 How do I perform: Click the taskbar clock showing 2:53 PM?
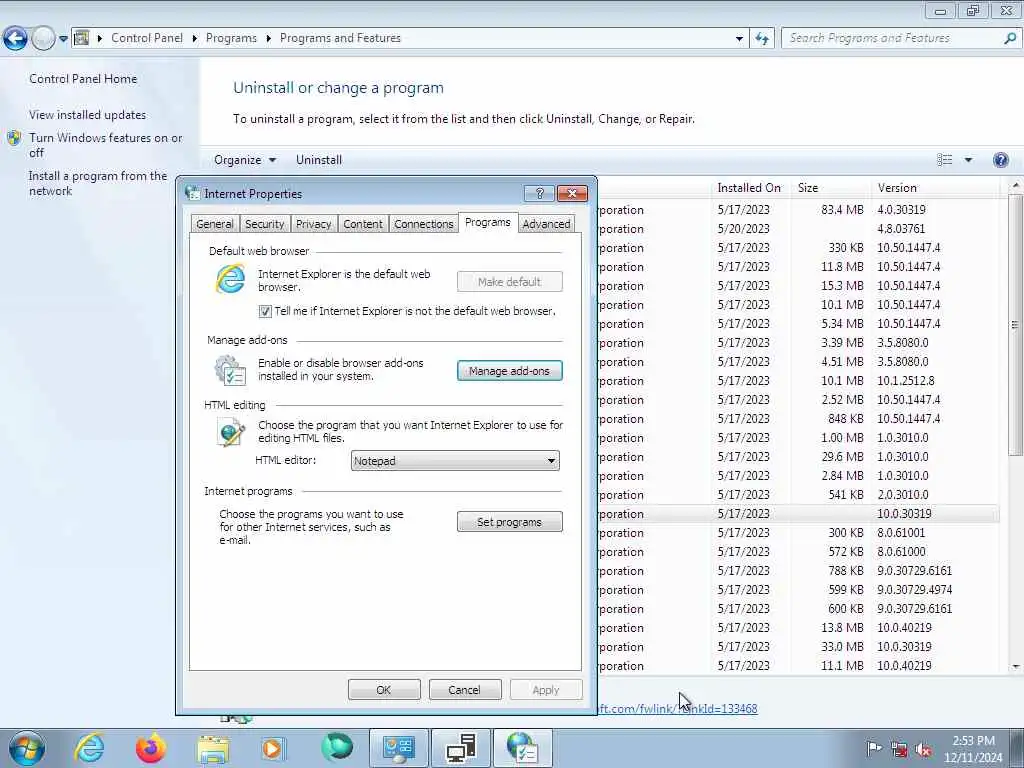973,749
